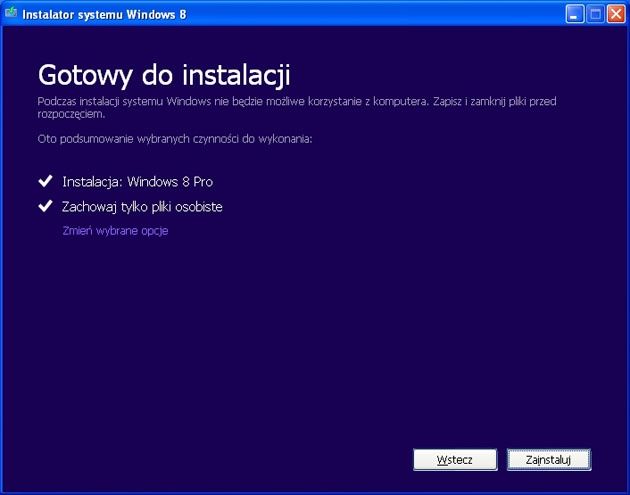
Task: Select the text Instalacja: Windows 8 Pro
Action: (x=137, y=182)
